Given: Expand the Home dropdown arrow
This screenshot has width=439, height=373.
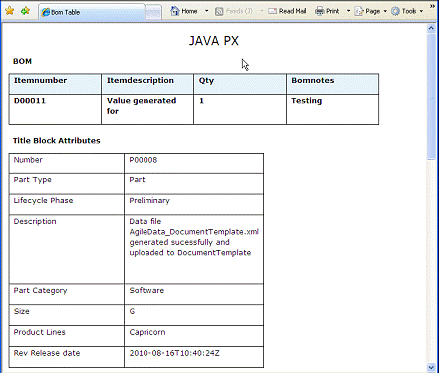Looking at the screenshot, I should click(x=207, y=11).
